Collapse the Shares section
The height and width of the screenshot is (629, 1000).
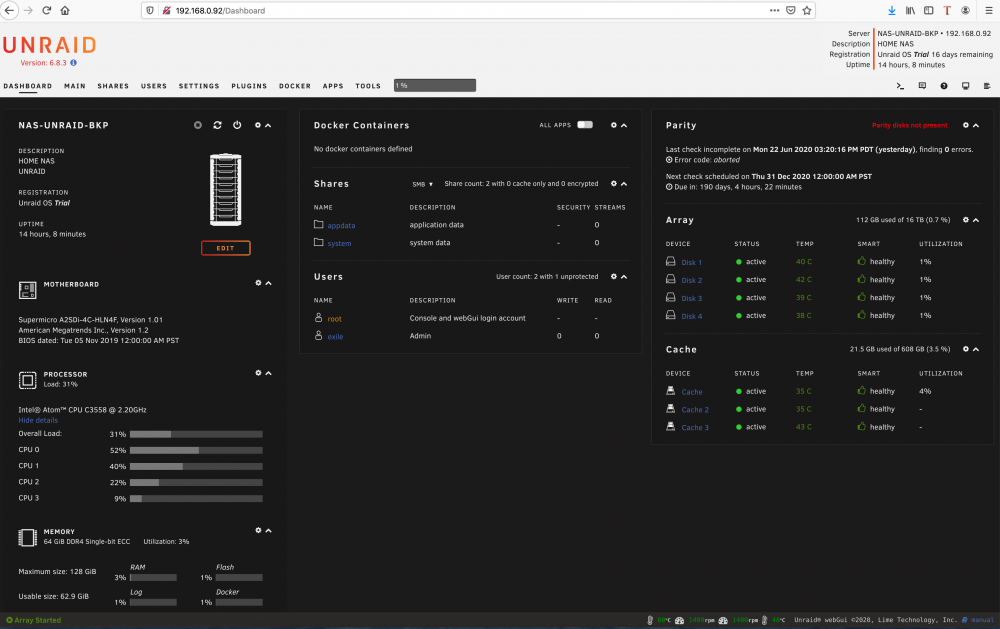point(624,183)
